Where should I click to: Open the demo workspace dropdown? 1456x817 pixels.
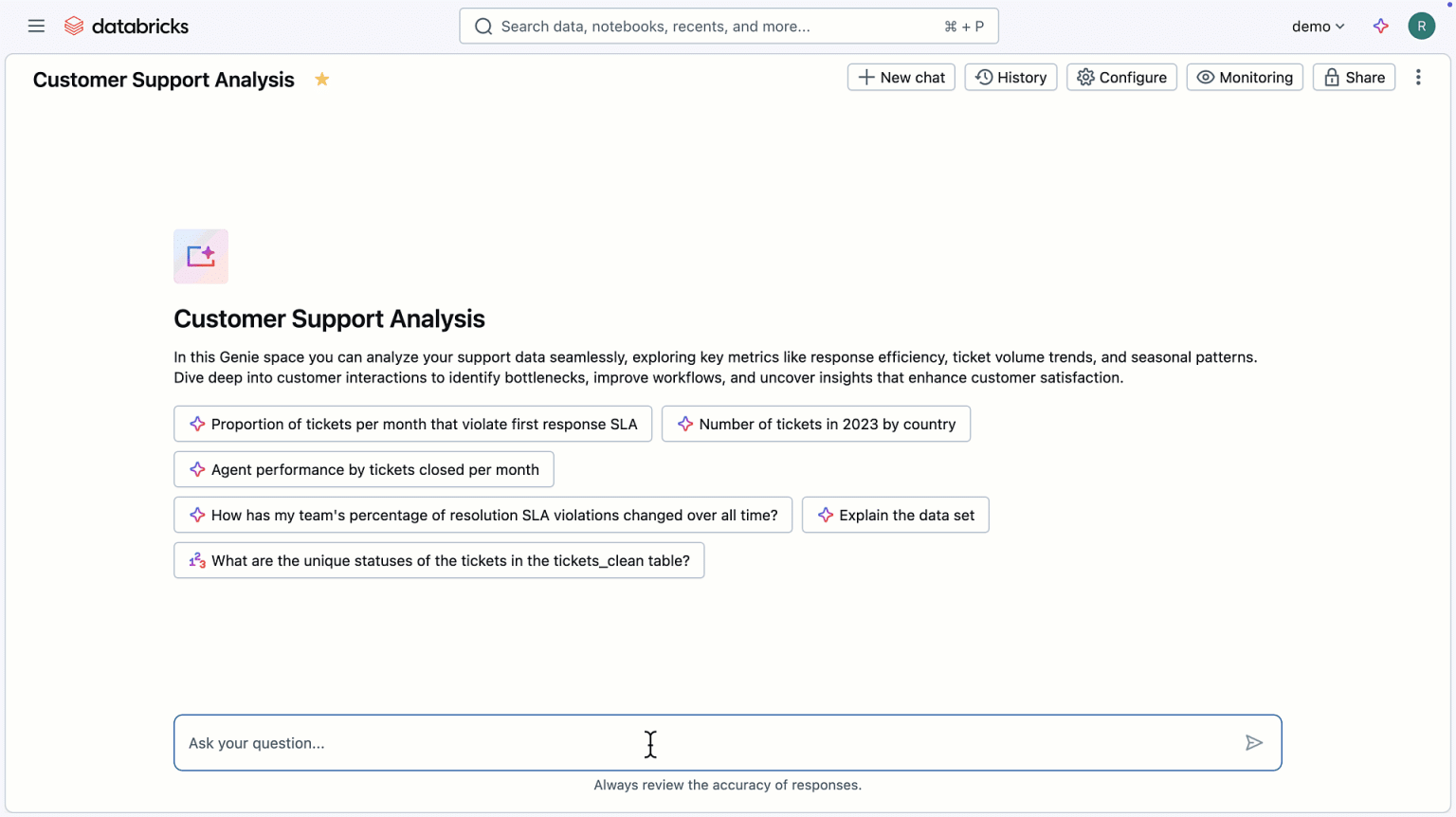1318,26
